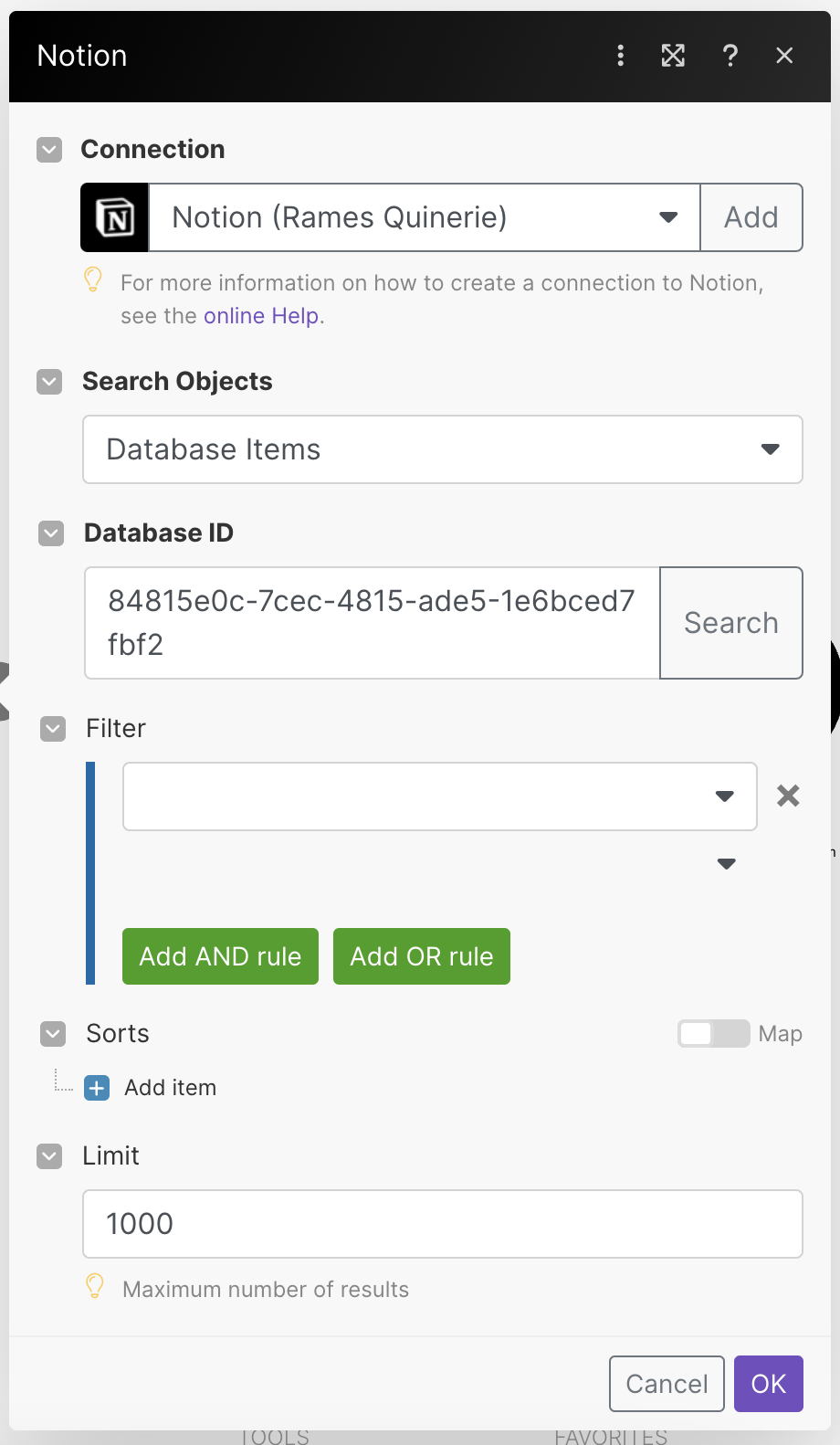Close the Notion module dialog
This screenshot has height=1445, width=840.
784,56
